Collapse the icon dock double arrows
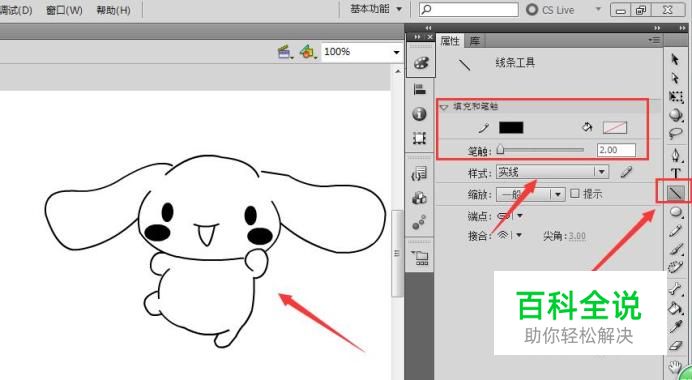 point(417,37)
